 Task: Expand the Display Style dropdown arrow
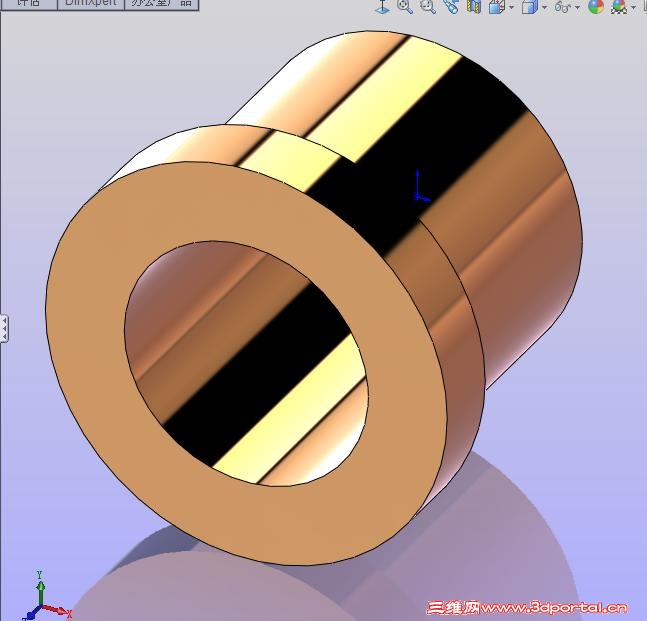[x=545, y=8]
